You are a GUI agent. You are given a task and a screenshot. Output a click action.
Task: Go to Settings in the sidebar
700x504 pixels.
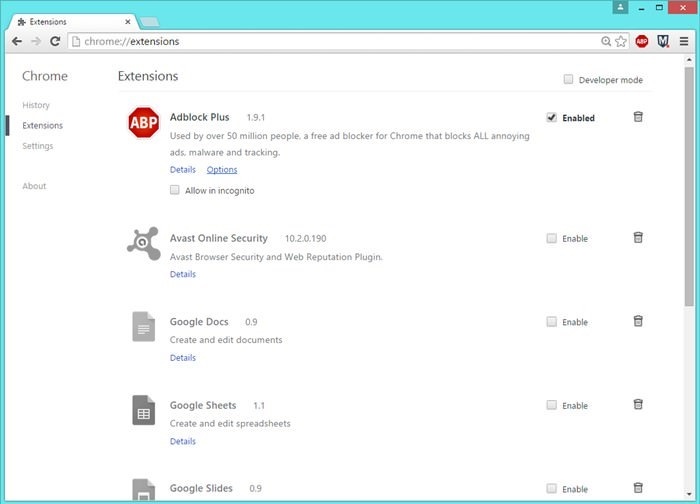point(38,146)
